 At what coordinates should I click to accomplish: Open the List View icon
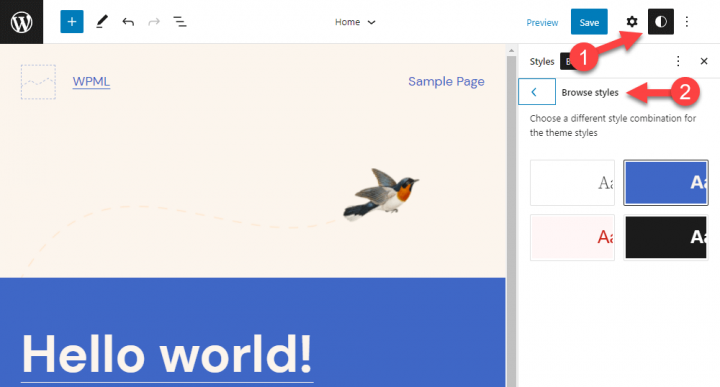click(180, 22)
